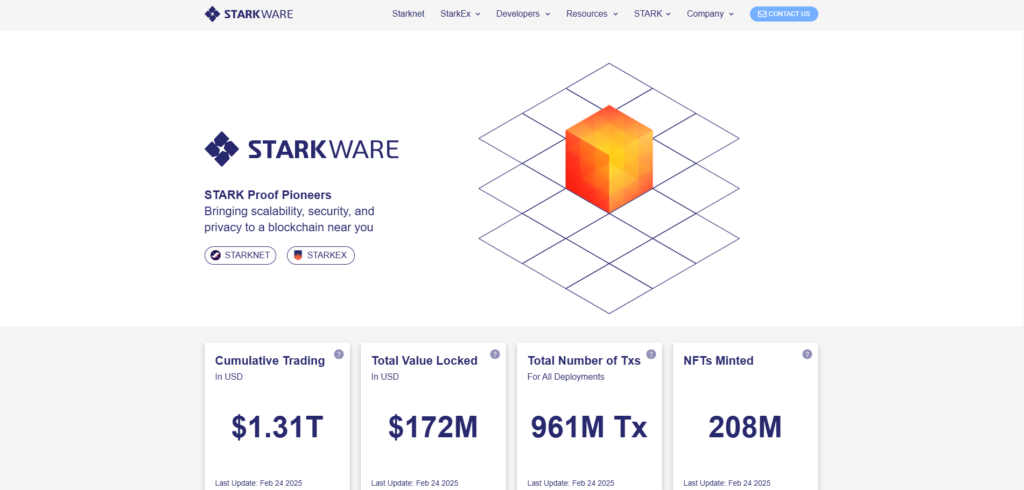
Task: Click Last Update under Total Value Locked
Action: coord(415,483)
